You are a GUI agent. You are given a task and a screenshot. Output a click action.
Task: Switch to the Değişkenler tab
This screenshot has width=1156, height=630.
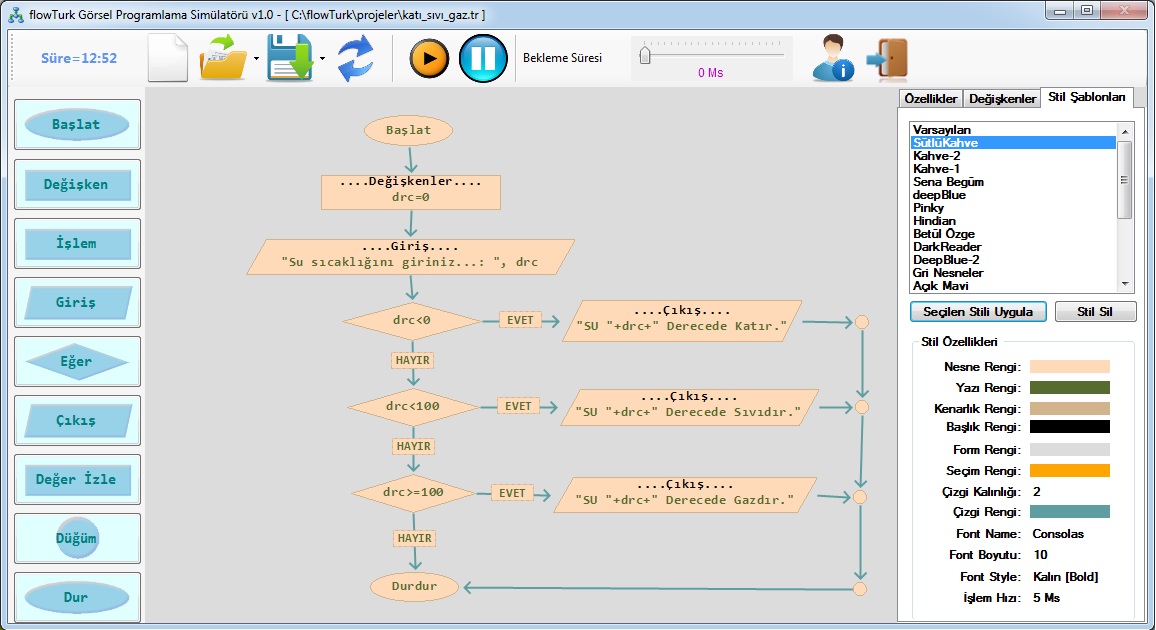tap(1002, 99)
